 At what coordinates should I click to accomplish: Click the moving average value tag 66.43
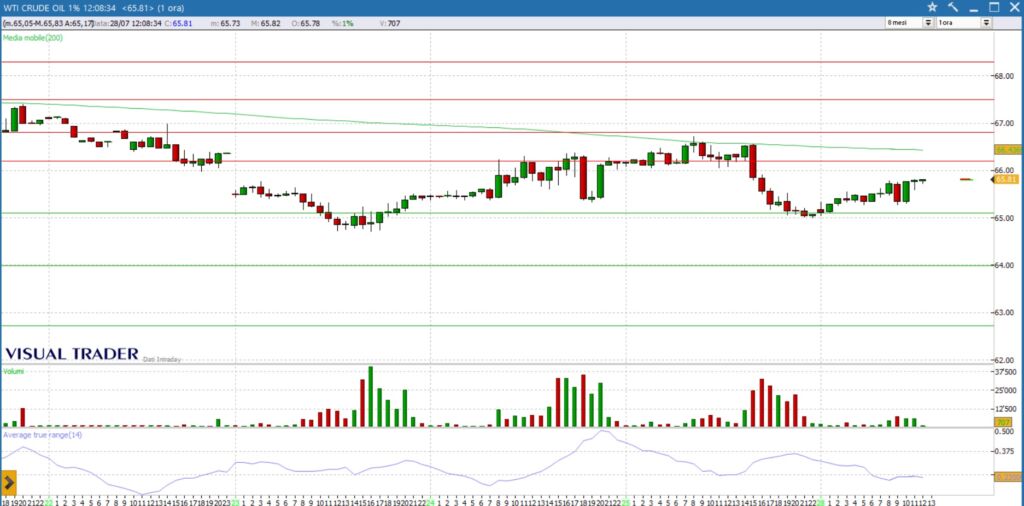tap(1008, 150)
